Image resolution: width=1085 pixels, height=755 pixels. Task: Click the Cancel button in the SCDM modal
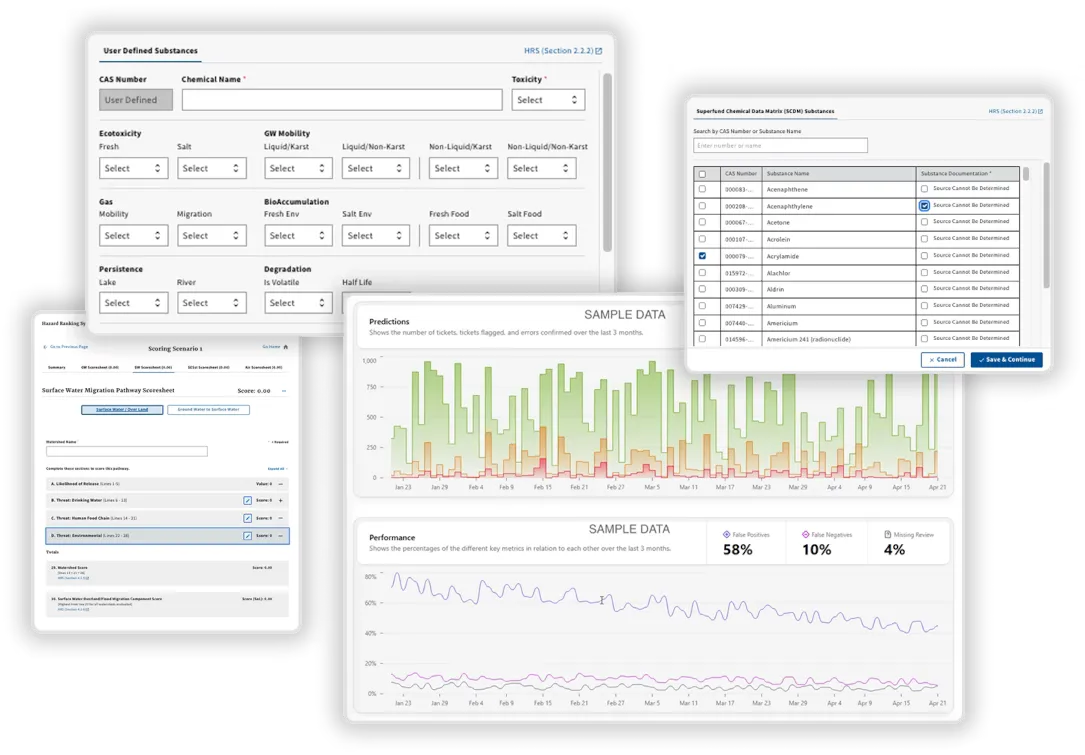click(x=943, y=360)
